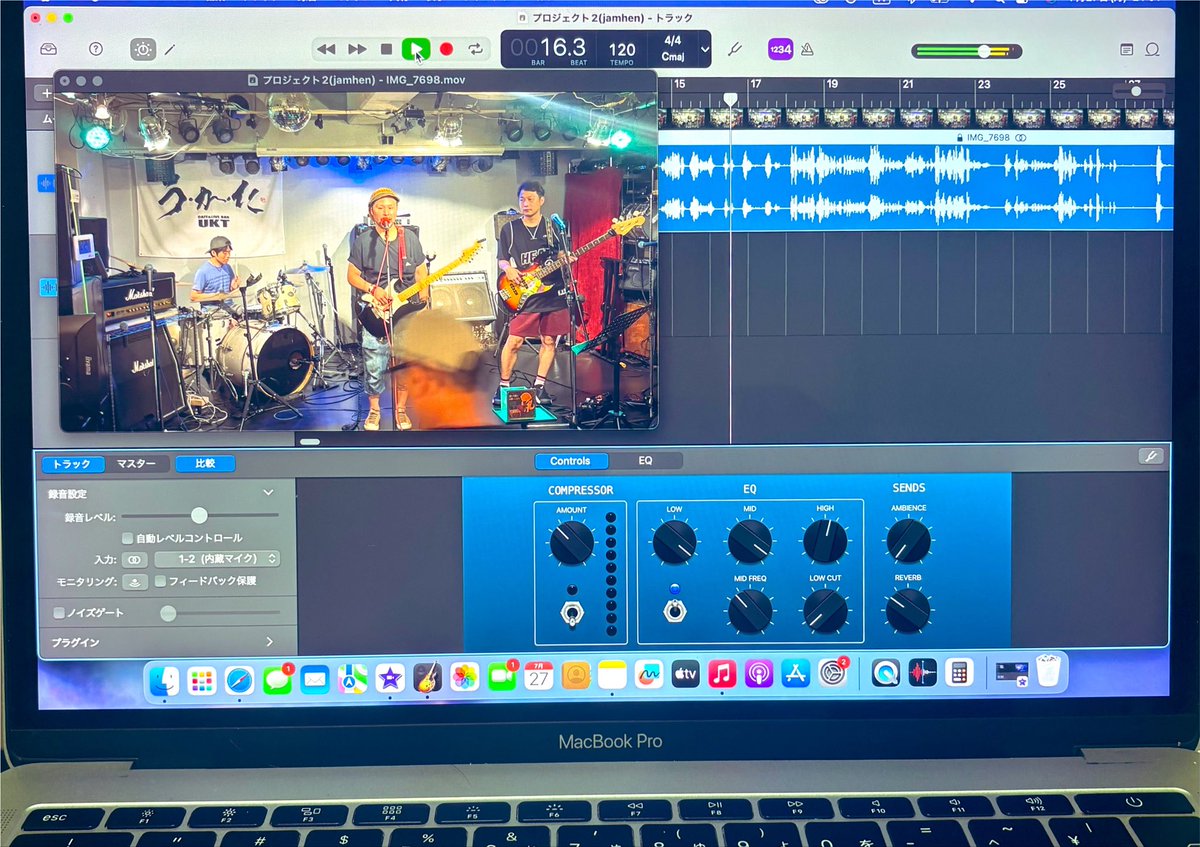
Task: Click the LOW CUT knob
Action: point(825,611)
